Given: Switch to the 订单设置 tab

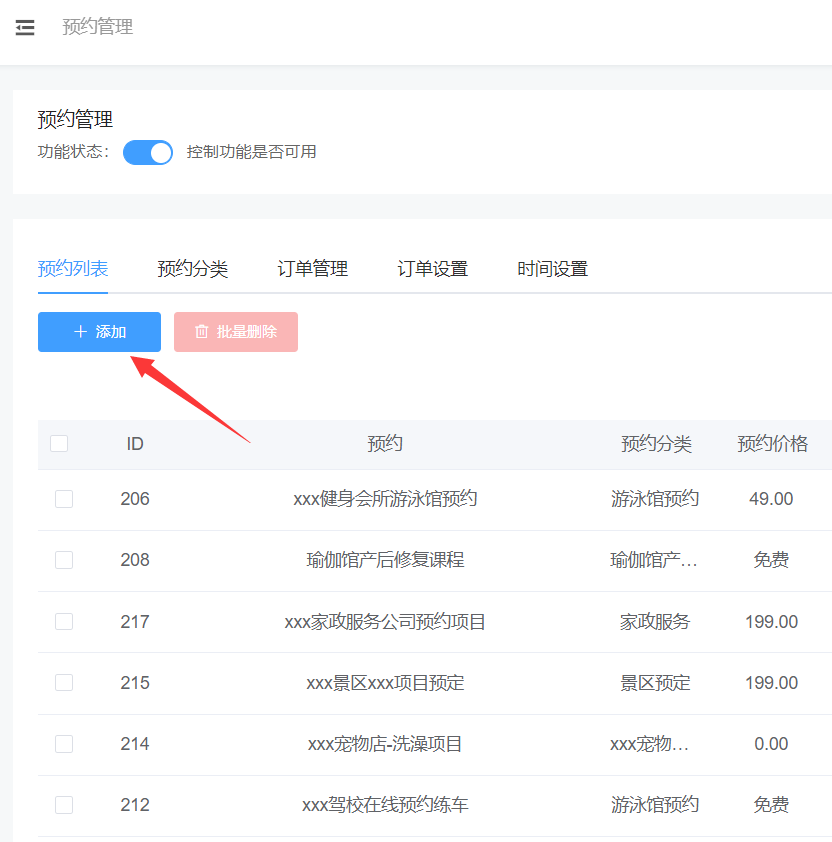Looking at the screenshot, I should [x=432, y=268].
